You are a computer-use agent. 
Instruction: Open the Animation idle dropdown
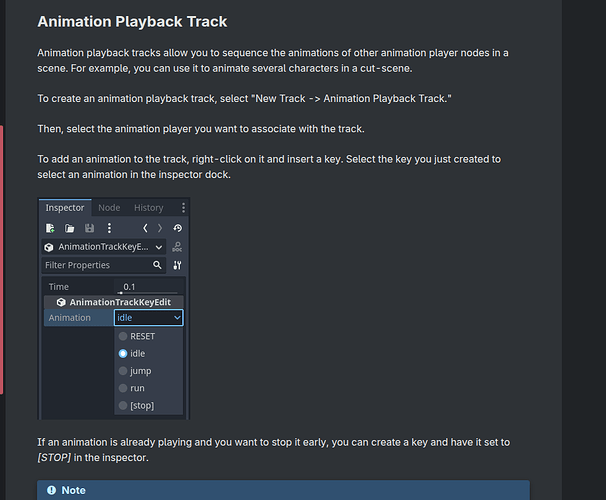tap(148, 317)
